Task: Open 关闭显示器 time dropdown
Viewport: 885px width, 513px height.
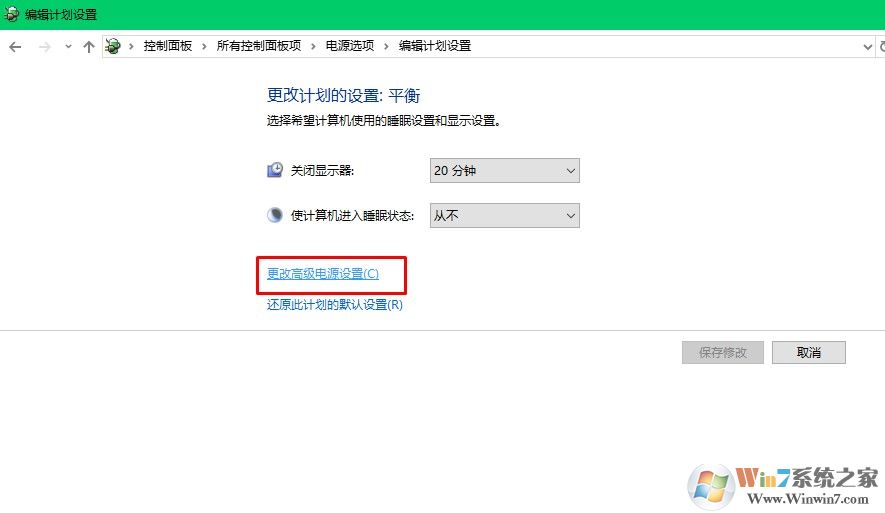Action: (505, 170)
